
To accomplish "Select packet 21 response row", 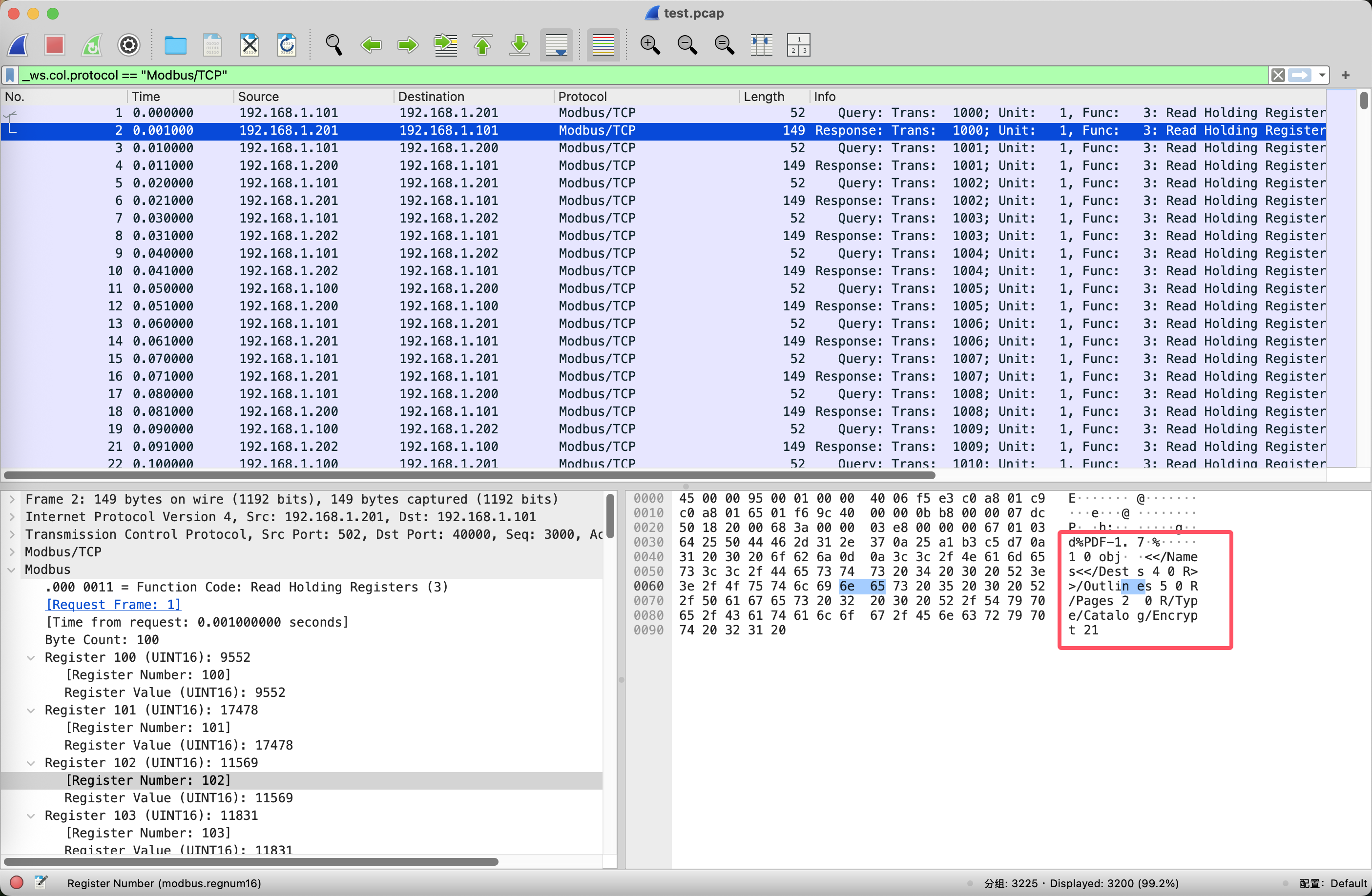I will click(x=663, y=446).
